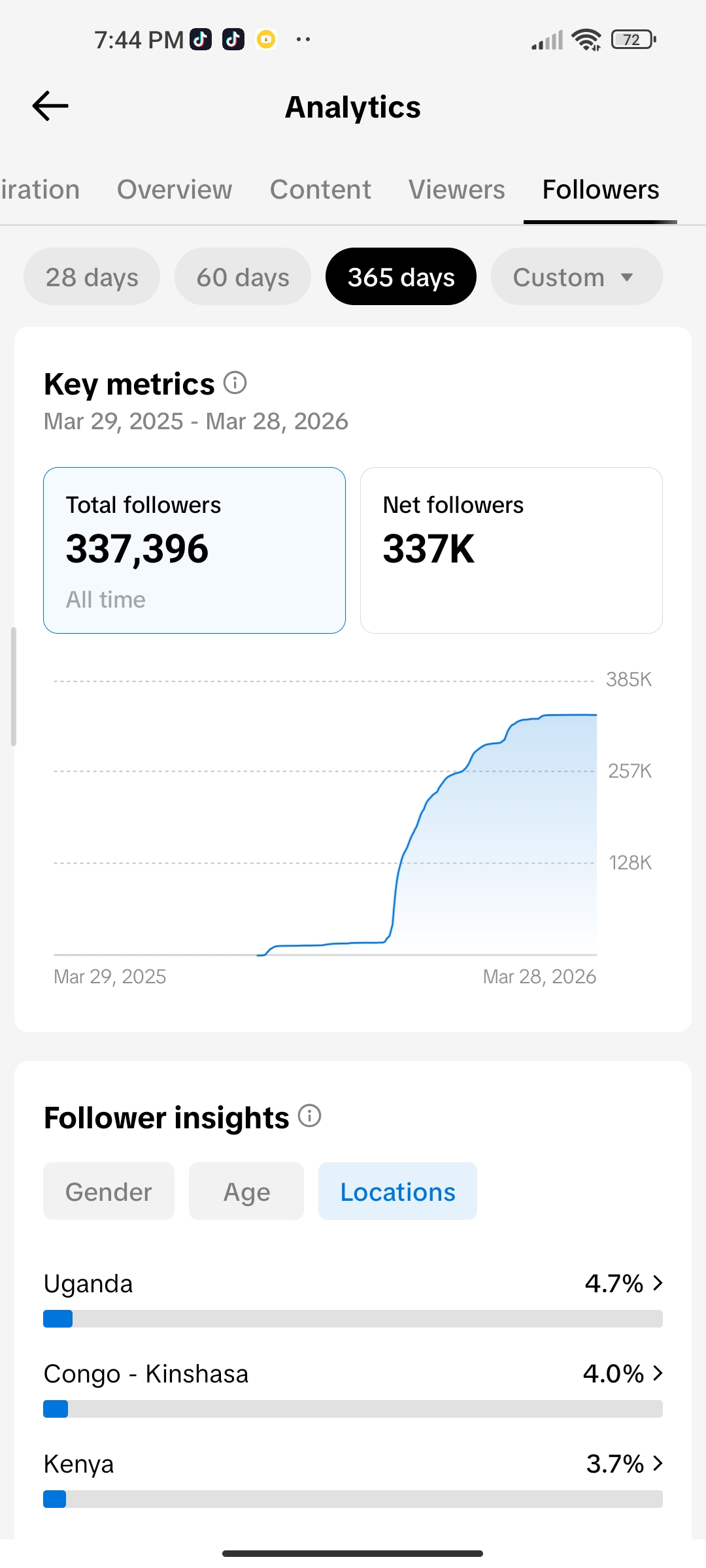706x1568 pixels.
Task: Open Key metrics info icon
Action: pos(235,383)
